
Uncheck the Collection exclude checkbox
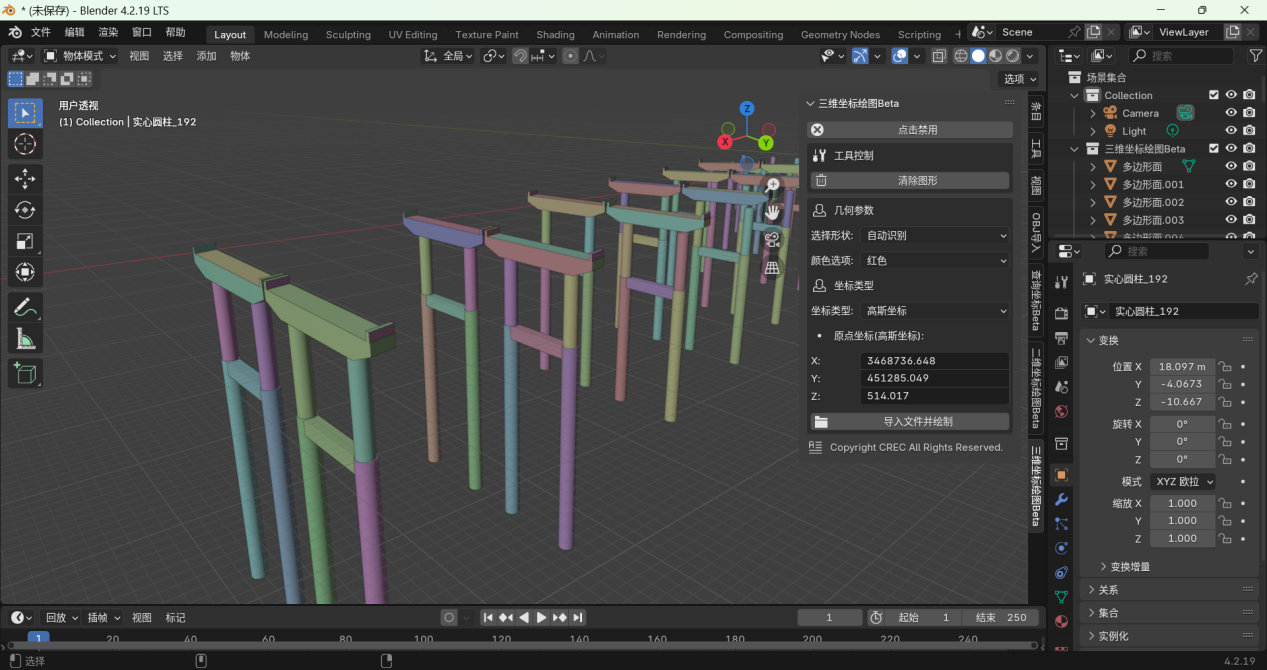[x=1214, y=95]
